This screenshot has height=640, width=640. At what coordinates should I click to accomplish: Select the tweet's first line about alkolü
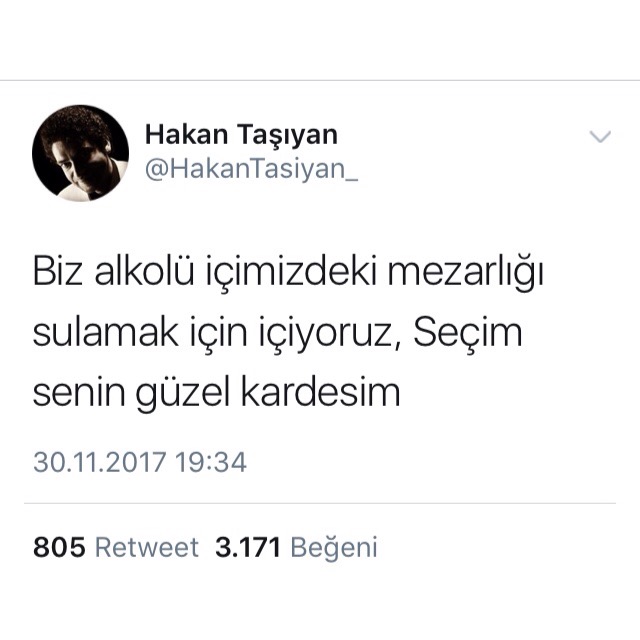tap(288, 272)
